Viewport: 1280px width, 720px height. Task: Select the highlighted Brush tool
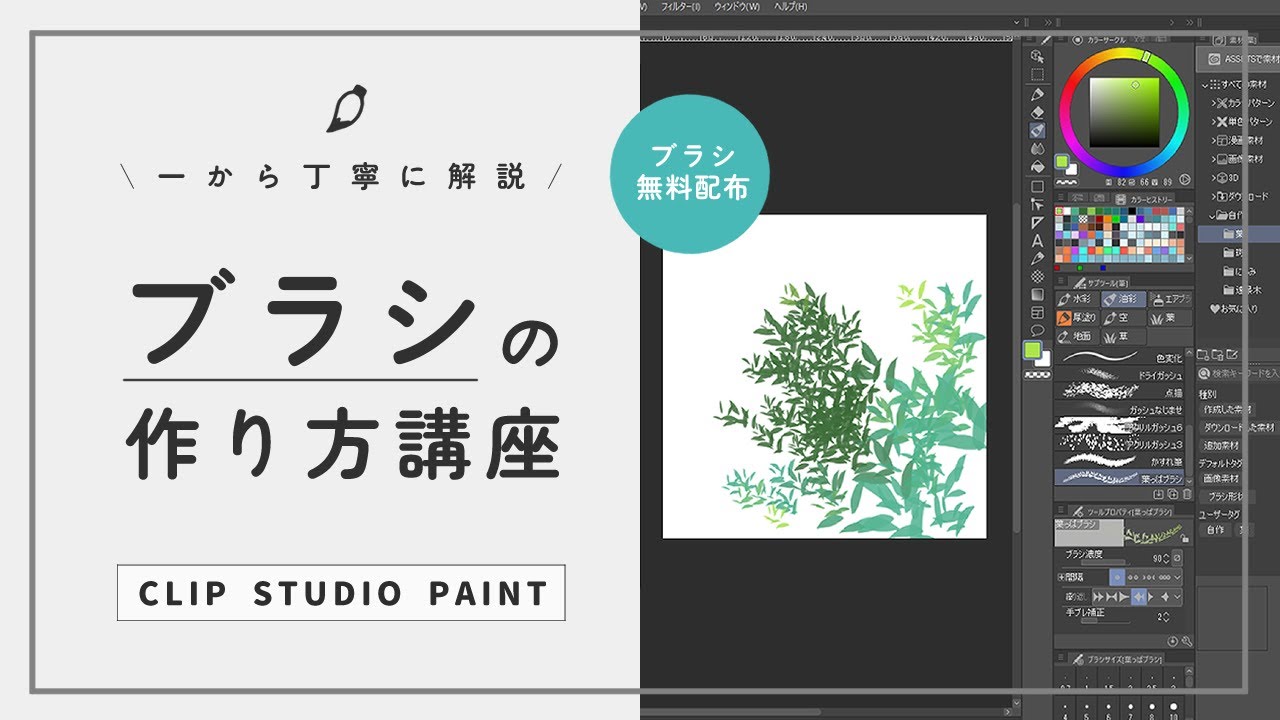pyautogui.click(x=1038, y=131)
